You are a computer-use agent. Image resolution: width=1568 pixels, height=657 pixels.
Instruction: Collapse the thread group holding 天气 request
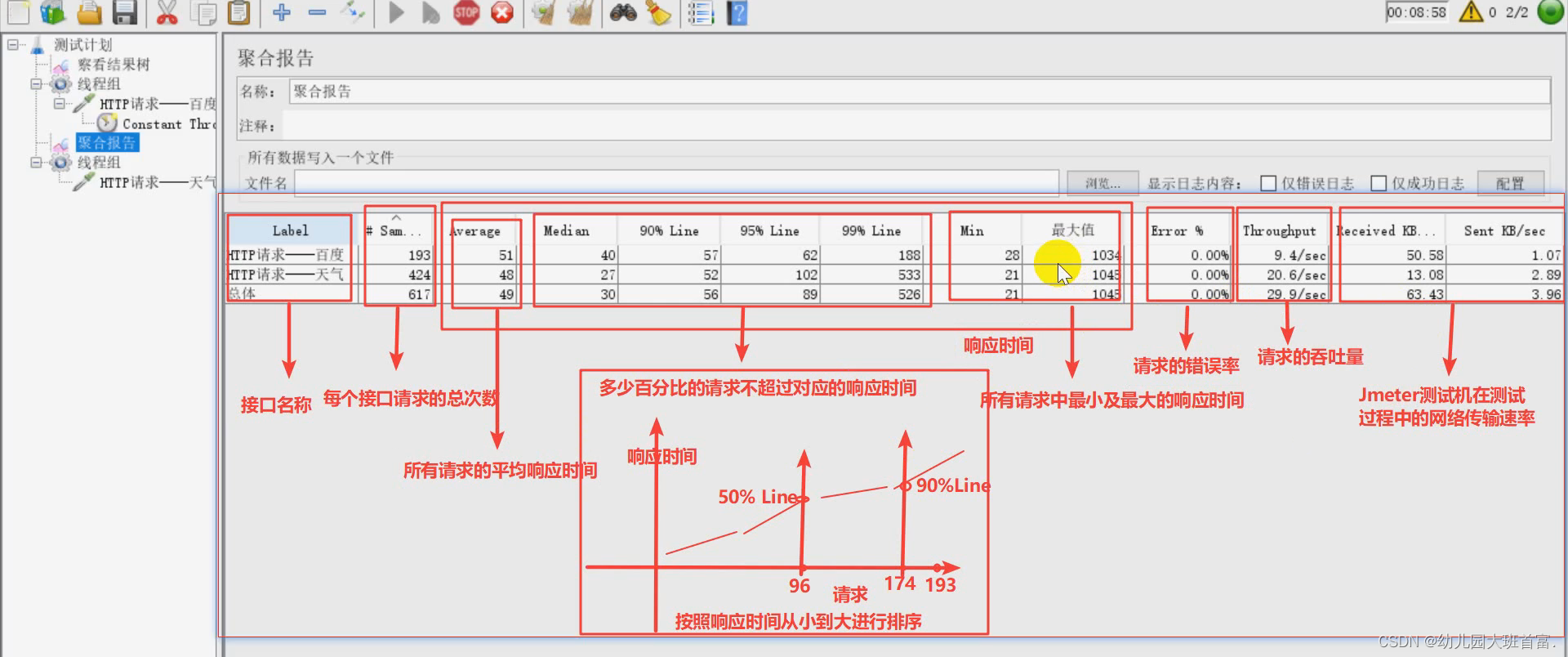point(36,162)
